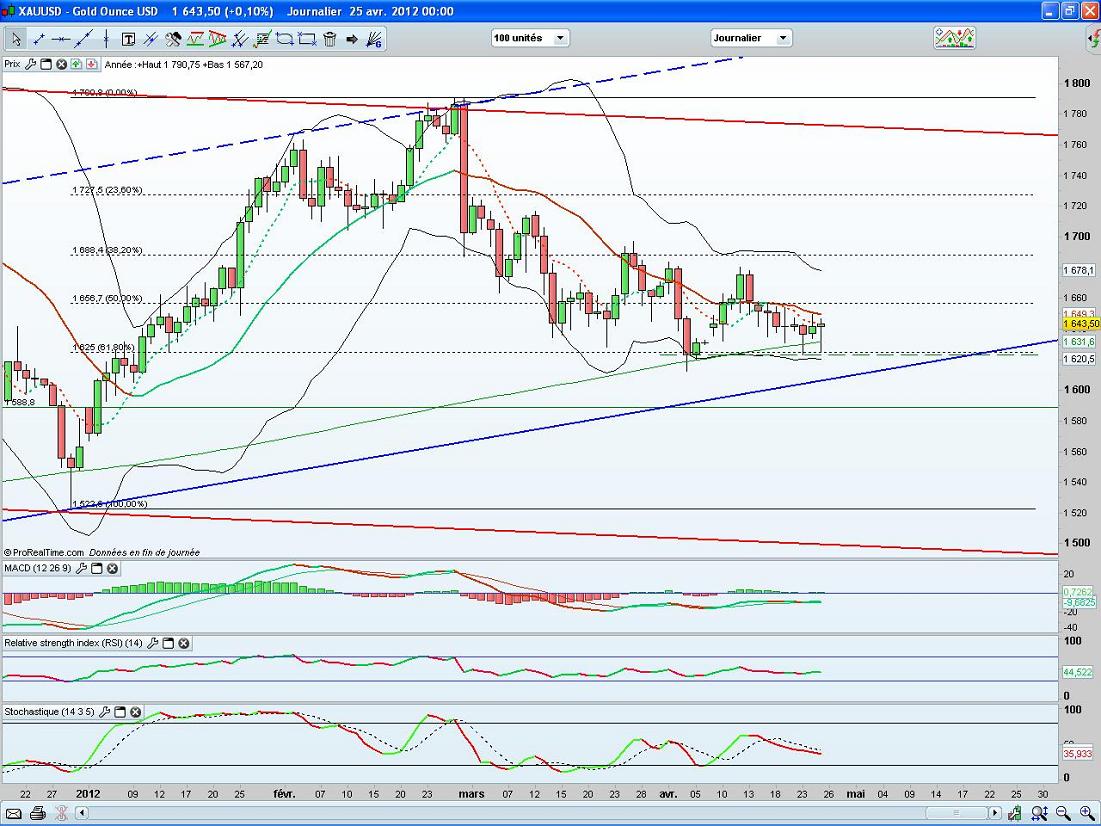Remove the RSI indicator panel

point(183,642)
